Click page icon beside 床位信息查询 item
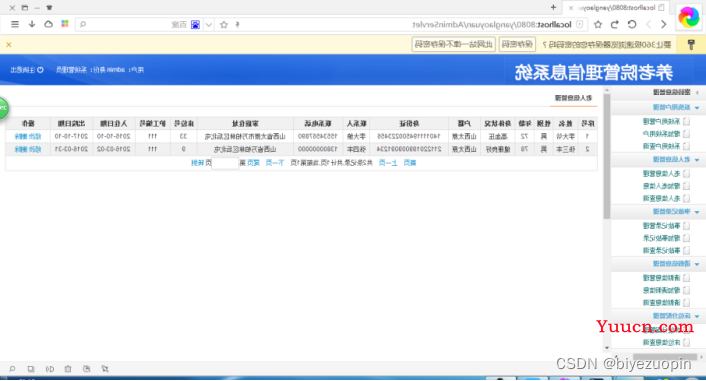Image resolution: width=706 pixels, height=381 pixels. [687, 342]
